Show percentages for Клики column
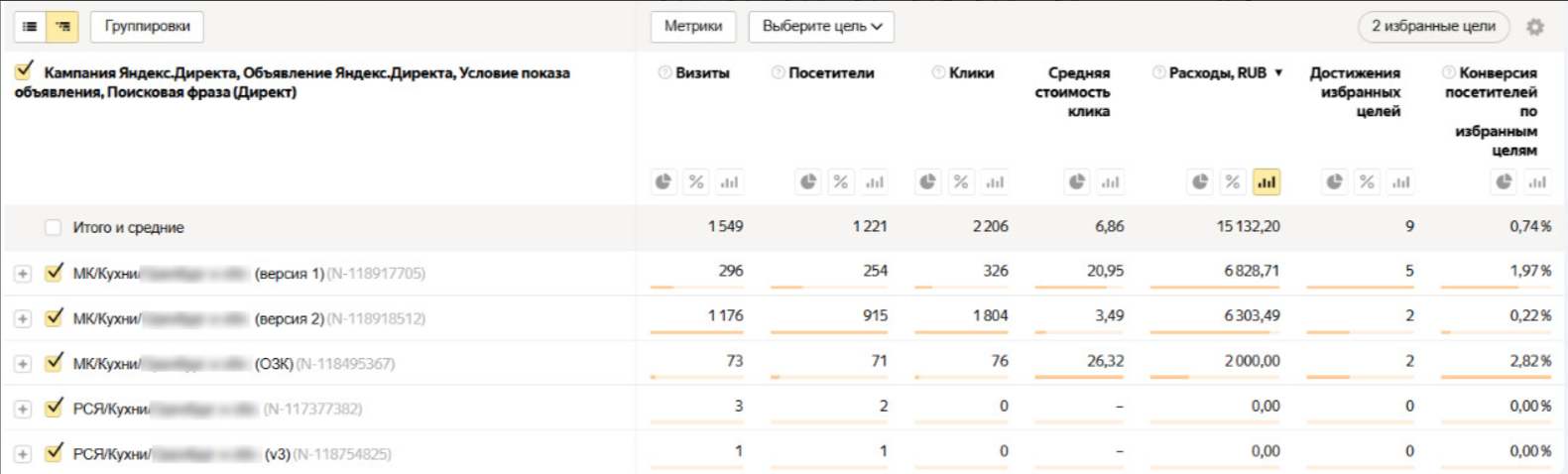The width and height of the screenshot is (1568, 474). (961, 181)
